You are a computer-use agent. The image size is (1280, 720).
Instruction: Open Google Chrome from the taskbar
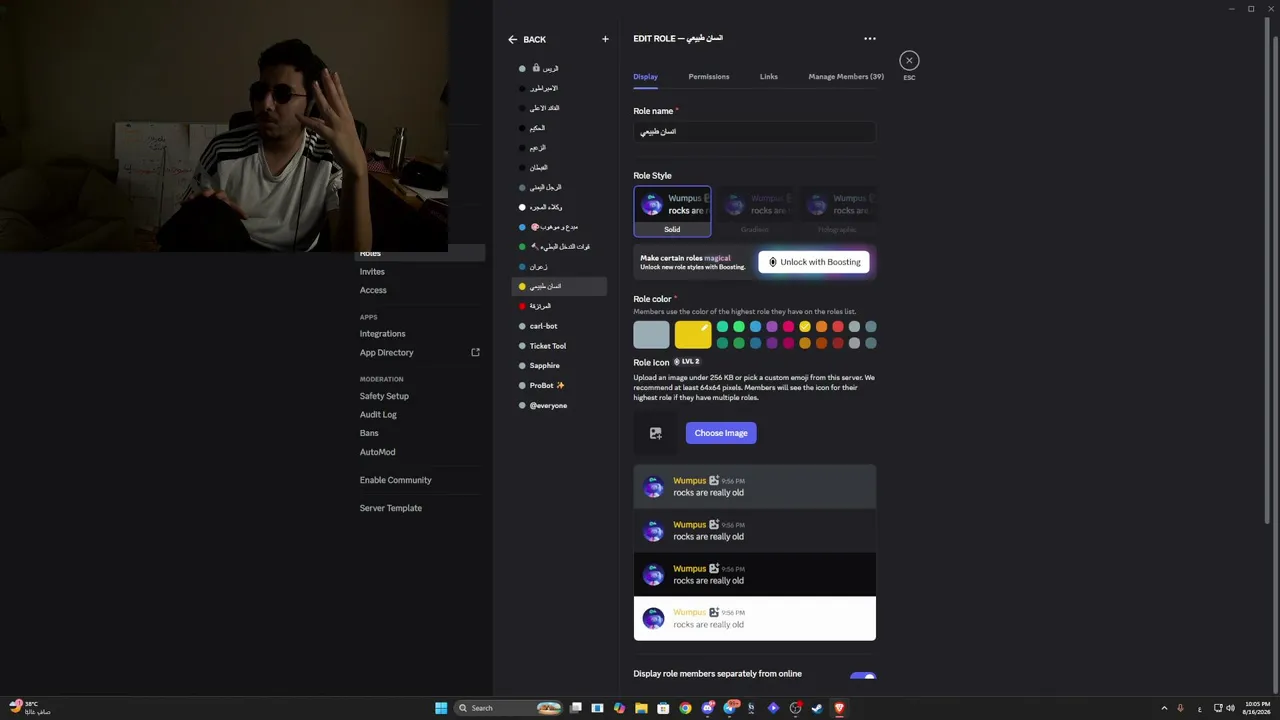tap(685, 708)
